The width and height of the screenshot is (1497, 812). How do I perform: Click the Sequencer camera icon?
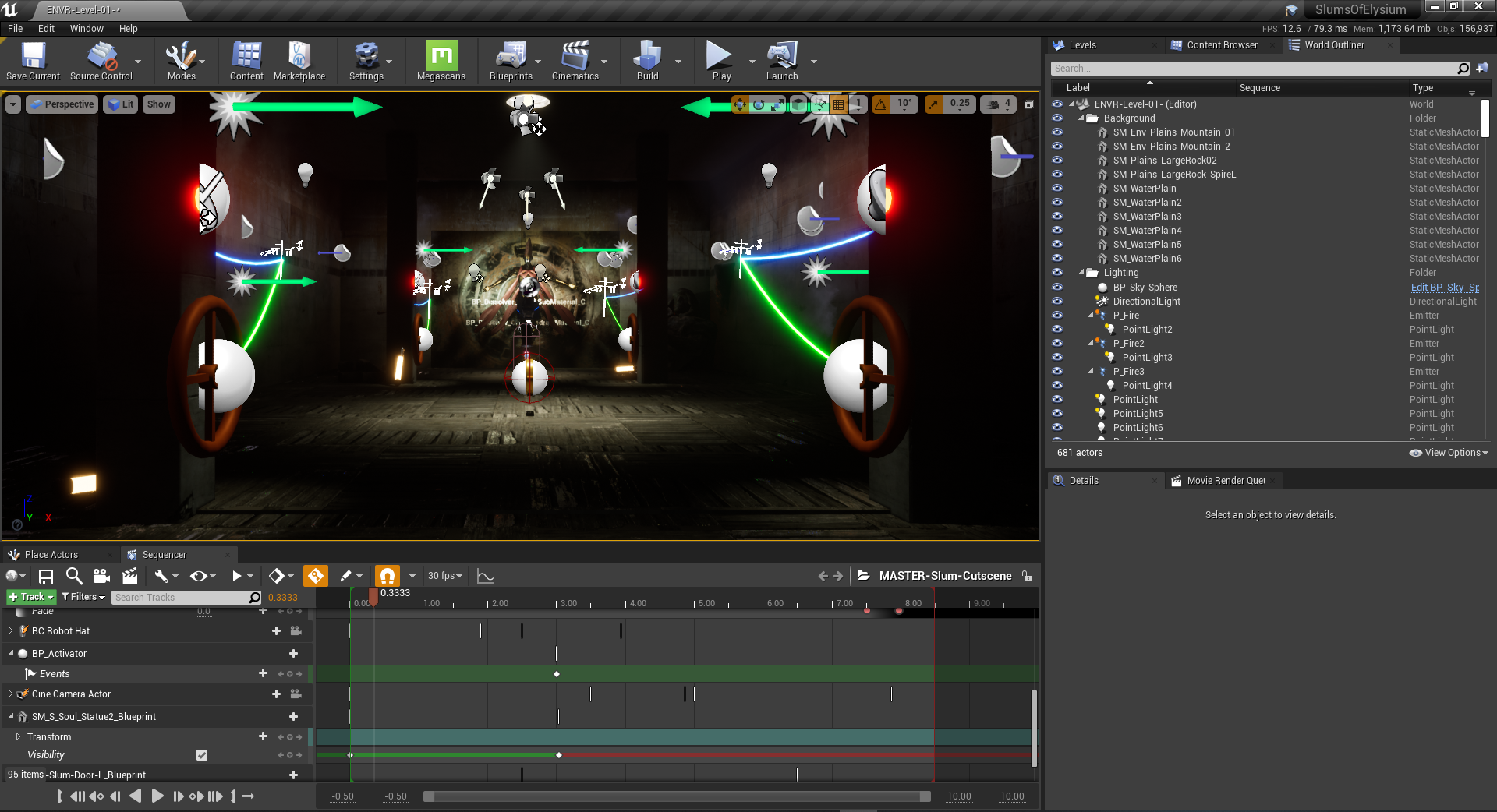[101, 576]
